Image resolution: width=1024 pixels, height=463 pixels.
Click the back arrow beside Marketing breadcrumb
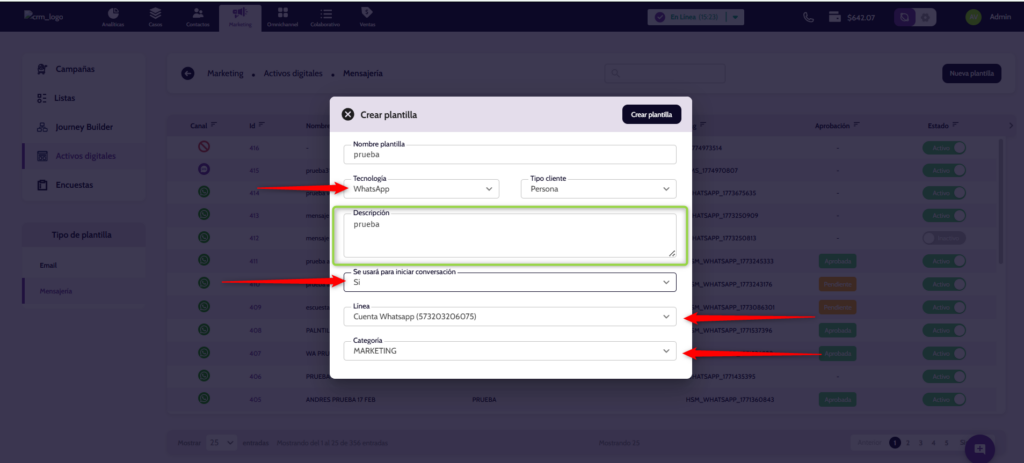[x=187, y=73]
